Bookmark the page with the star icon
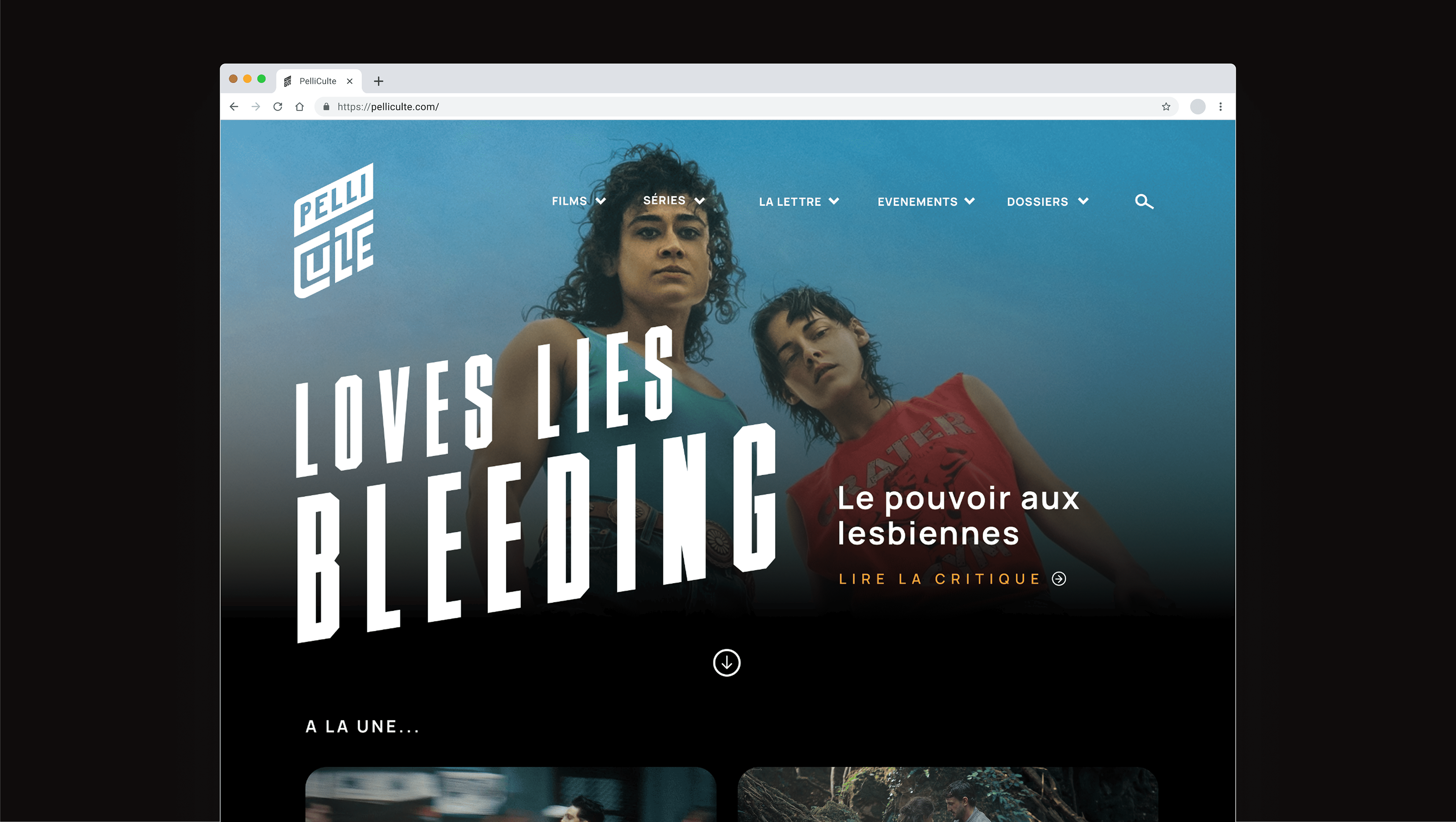Image resolution: width=1456 pixels, height=822 pixels. [x=1166, y=107]
